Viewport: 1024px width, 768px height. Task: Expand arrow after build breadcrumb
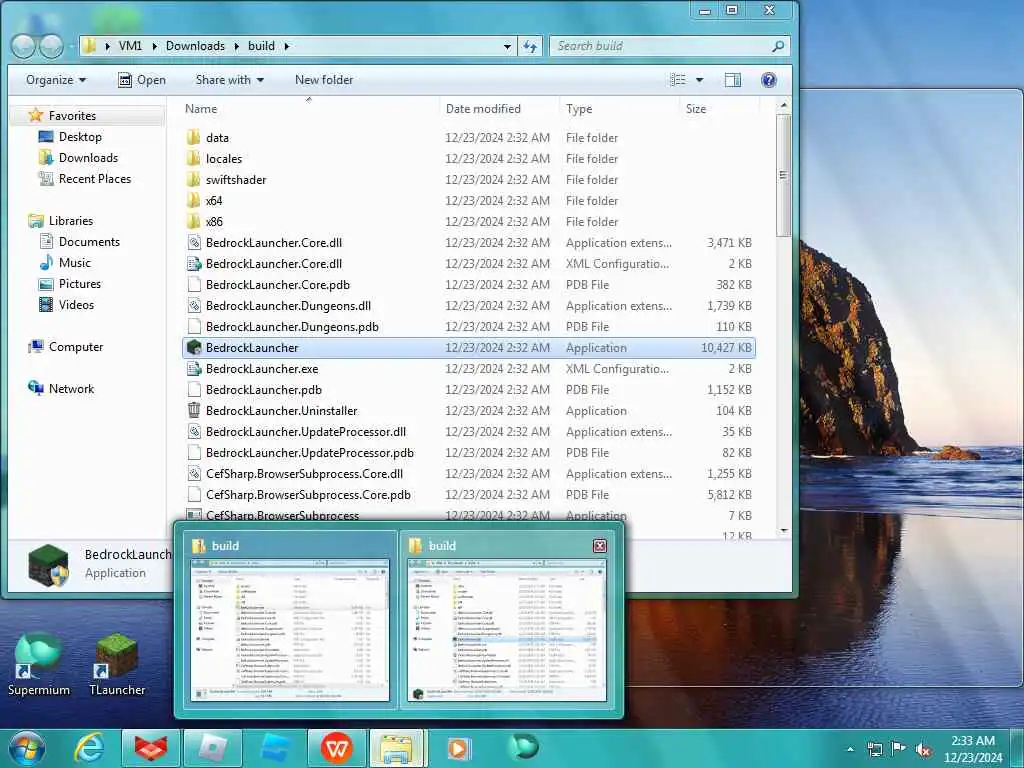click(287, 46)
